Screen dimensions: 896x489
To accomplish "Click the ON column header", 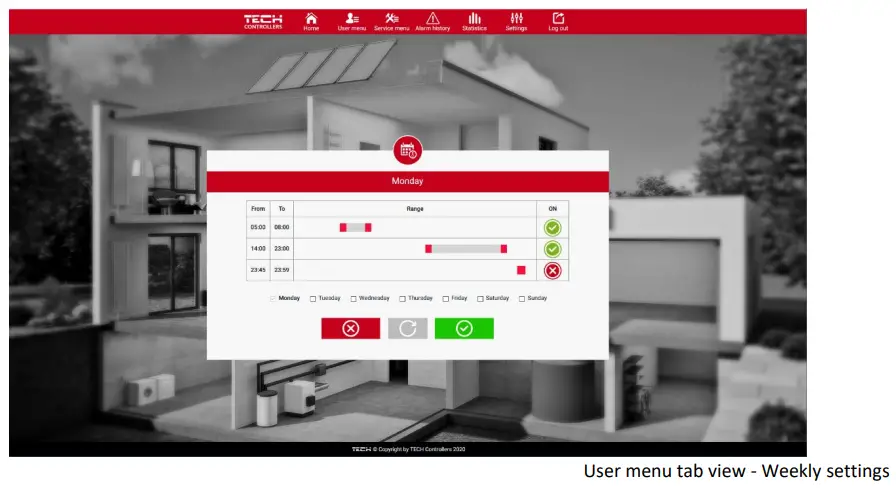I will (x=553, y=209).
